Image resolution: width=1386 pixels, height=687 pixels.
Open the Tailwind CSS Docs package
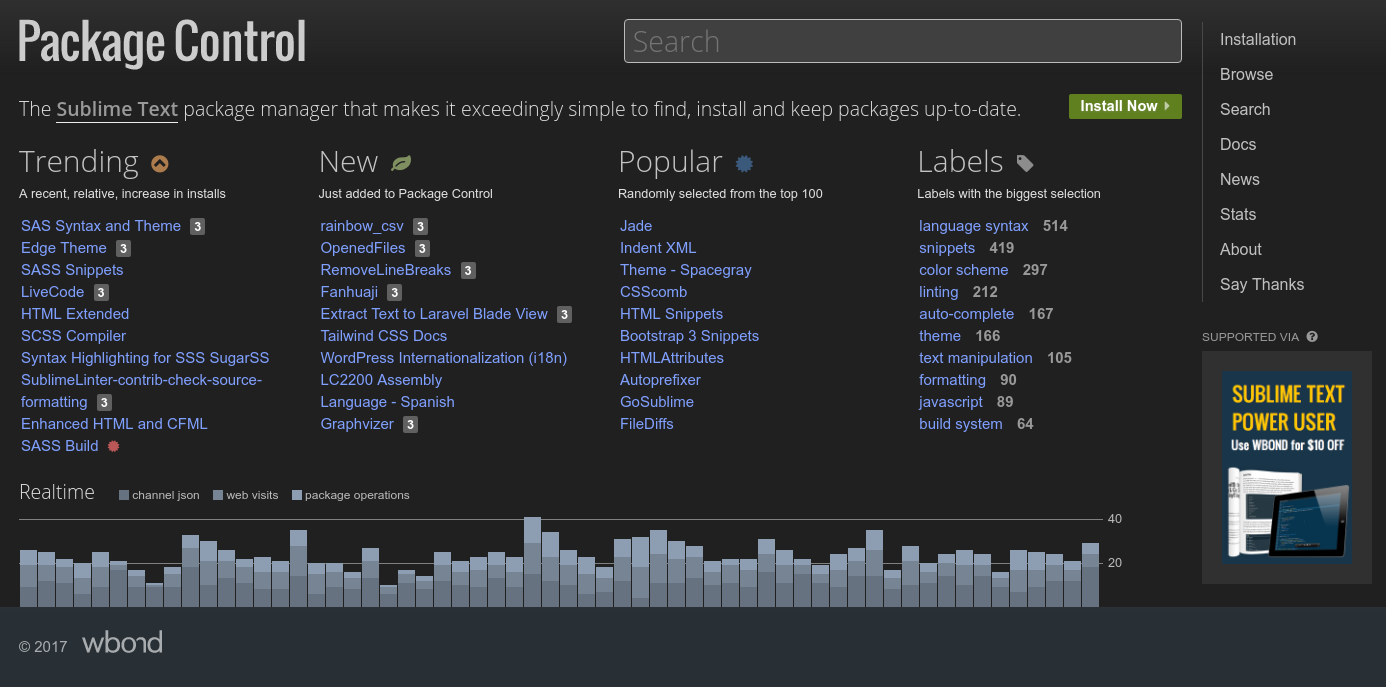[x=384, y=336]
